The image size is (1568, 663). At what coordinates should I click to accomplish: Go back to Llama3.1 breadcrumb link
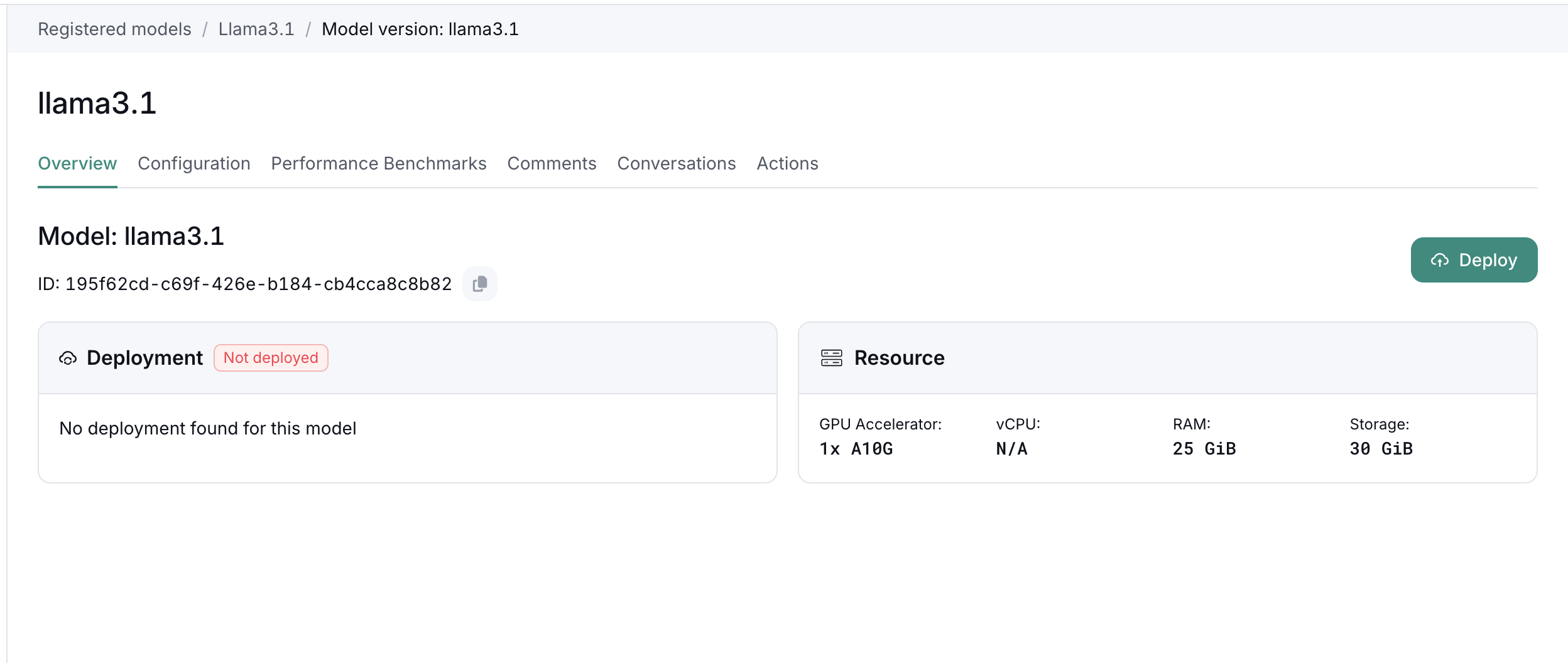point(256,29)
